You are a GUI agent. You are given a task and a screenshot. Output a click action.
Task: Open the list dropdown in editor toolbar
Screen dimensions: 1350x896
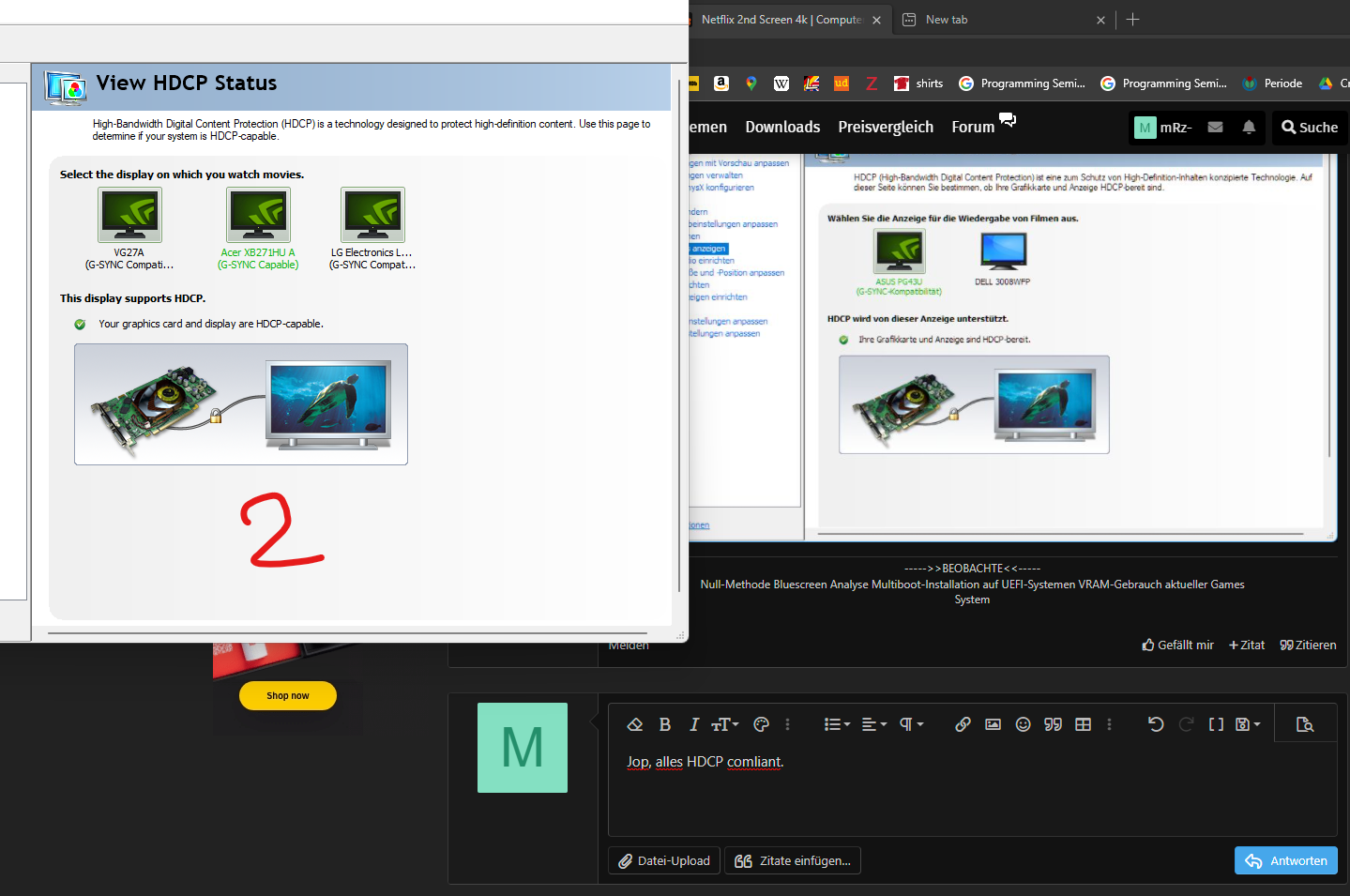click(837, 724)
